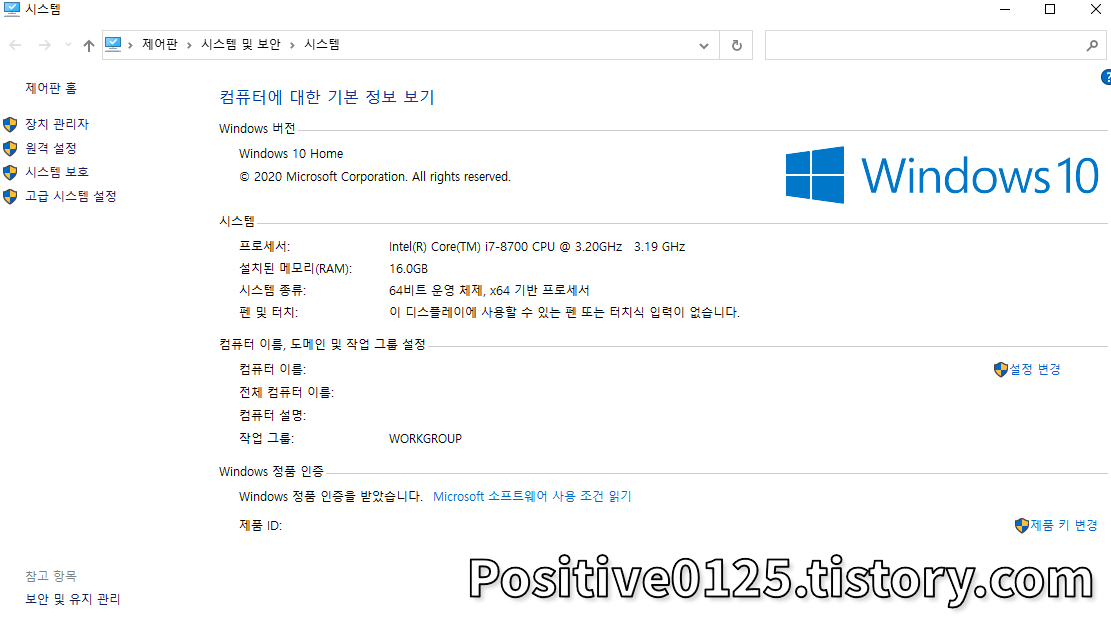Viewport: 1111px width, 618px height.
Task: Select Windows 정품 인증을 받았습니다 text
Action: pos(331,496)
